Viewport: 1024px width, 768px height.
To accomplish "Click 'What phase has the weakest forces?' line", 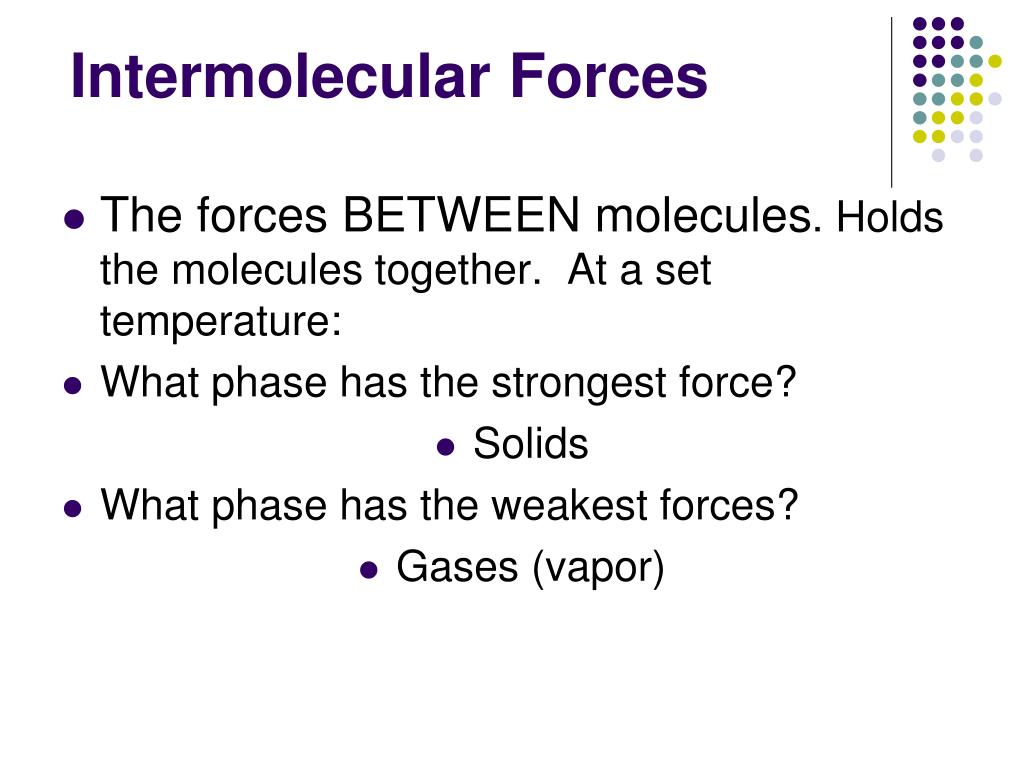I will [449, 505].
